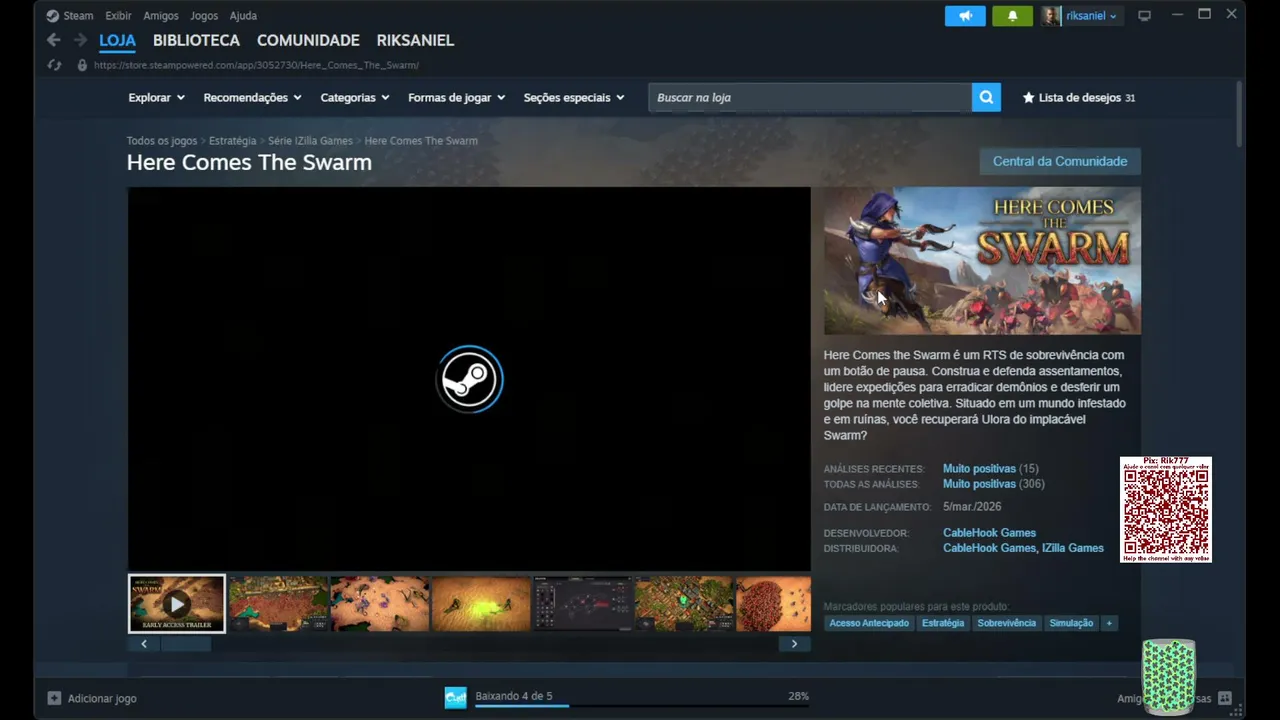The image size is (1280, 720).
Task: Open the Formas de jogar dropdown
Action: coord(456,97)
